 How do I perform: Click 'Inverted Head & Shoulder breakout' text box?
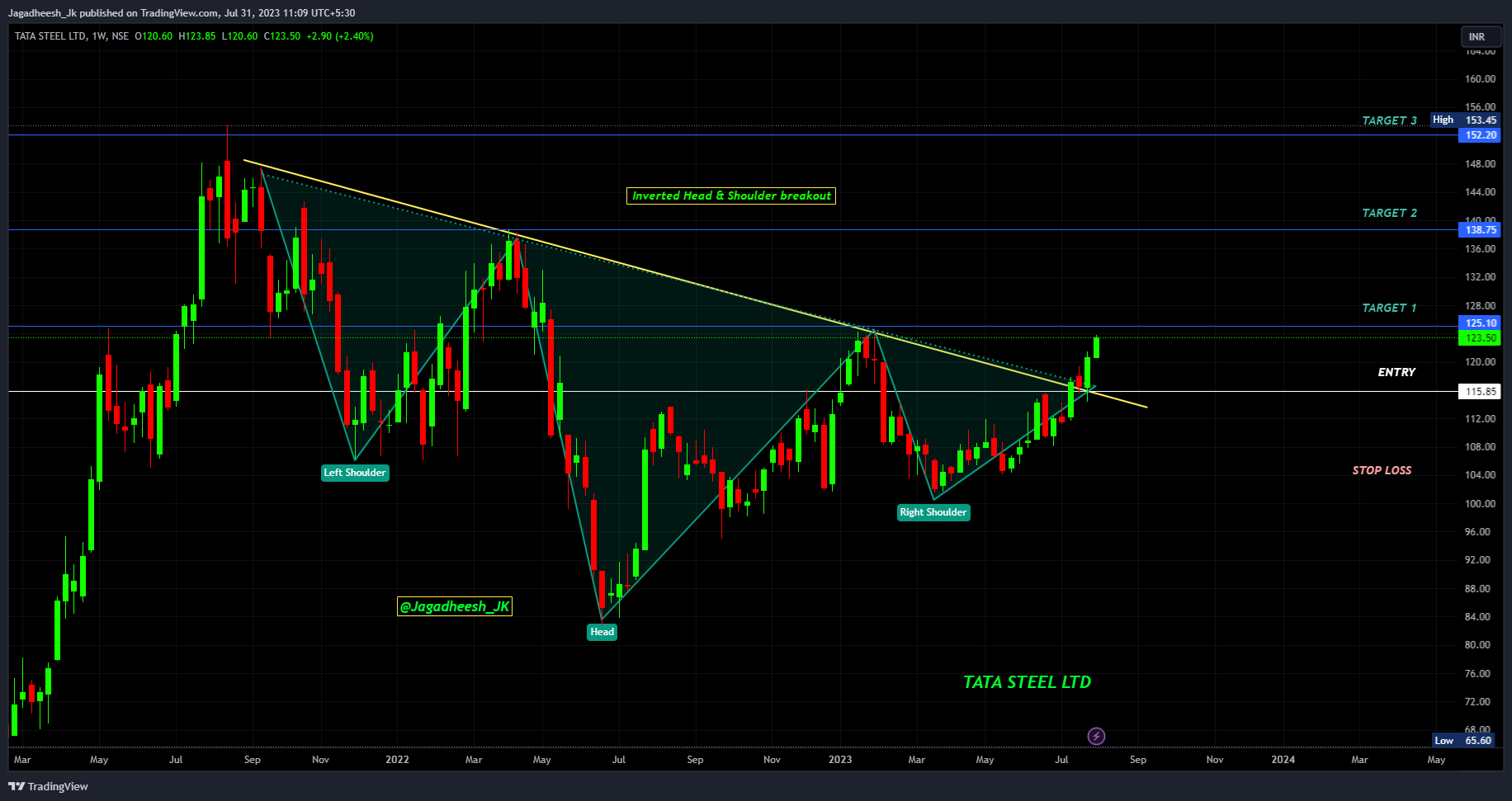[731, 196]
